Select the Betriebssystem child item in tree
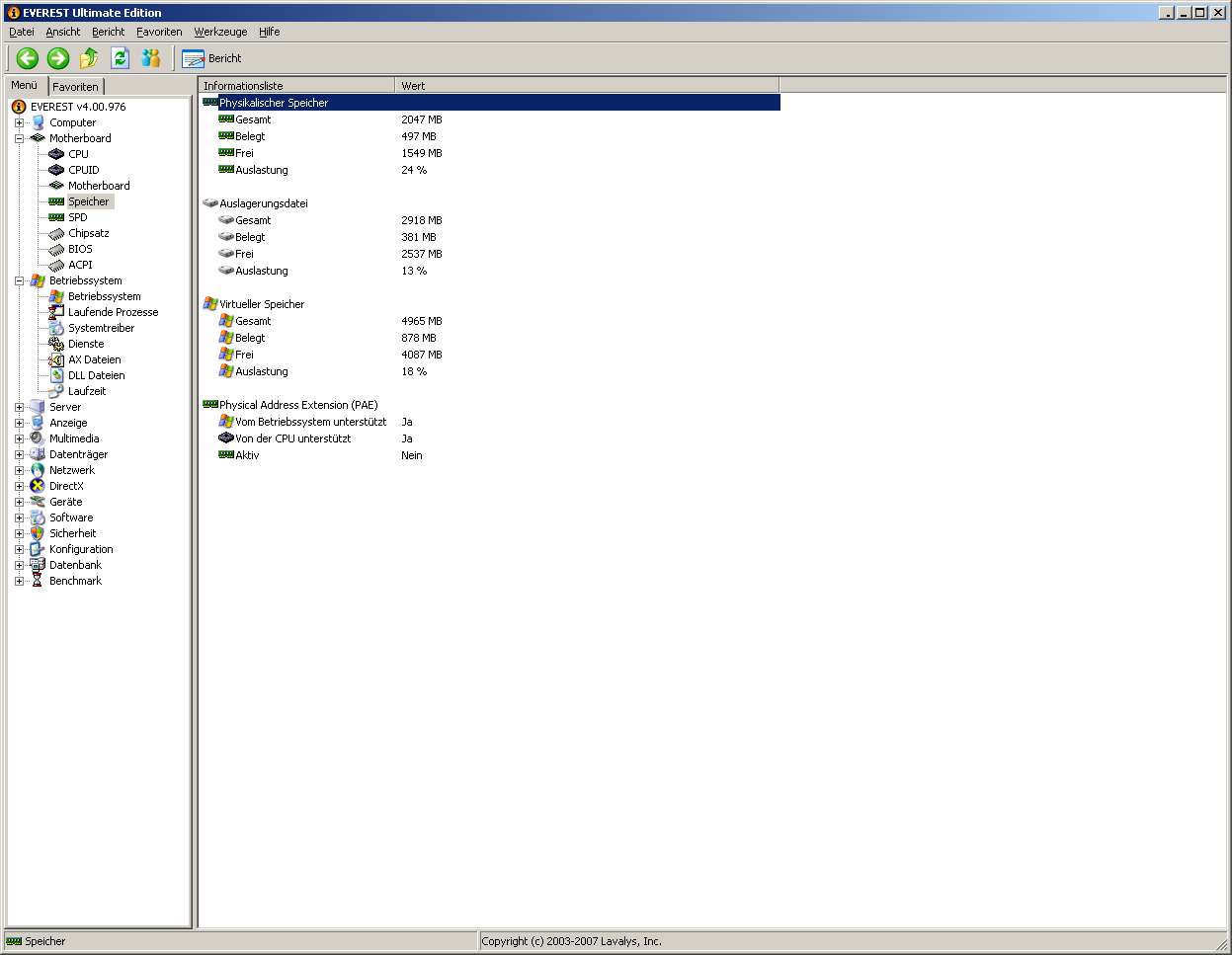 (x=105, y=296)
